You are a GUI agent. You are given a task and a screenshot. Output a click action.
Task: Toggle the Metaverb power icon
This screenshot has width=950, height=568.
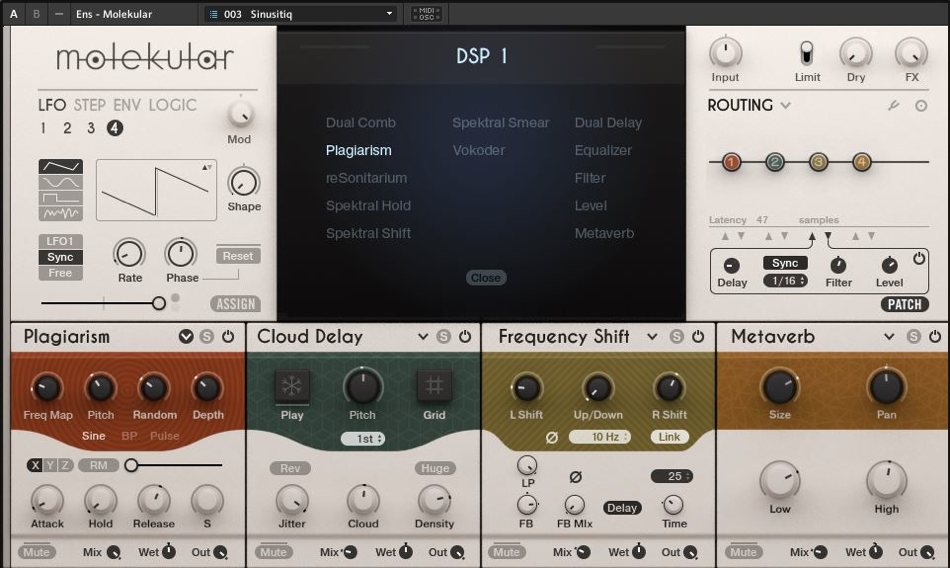coord(934,337)
